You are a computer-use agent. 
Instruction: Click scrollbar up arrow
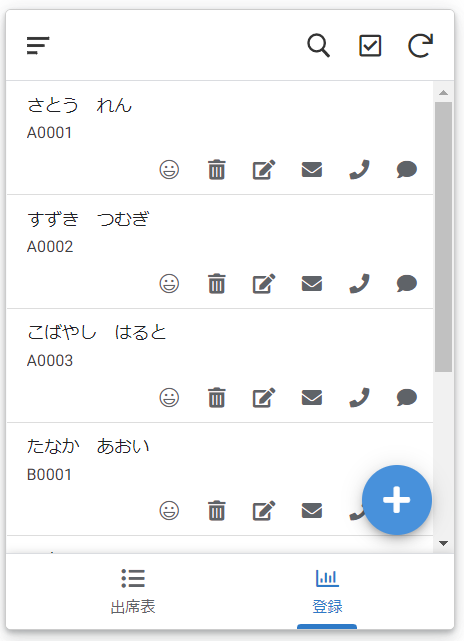pyautogui.click(x=443, y=93)
